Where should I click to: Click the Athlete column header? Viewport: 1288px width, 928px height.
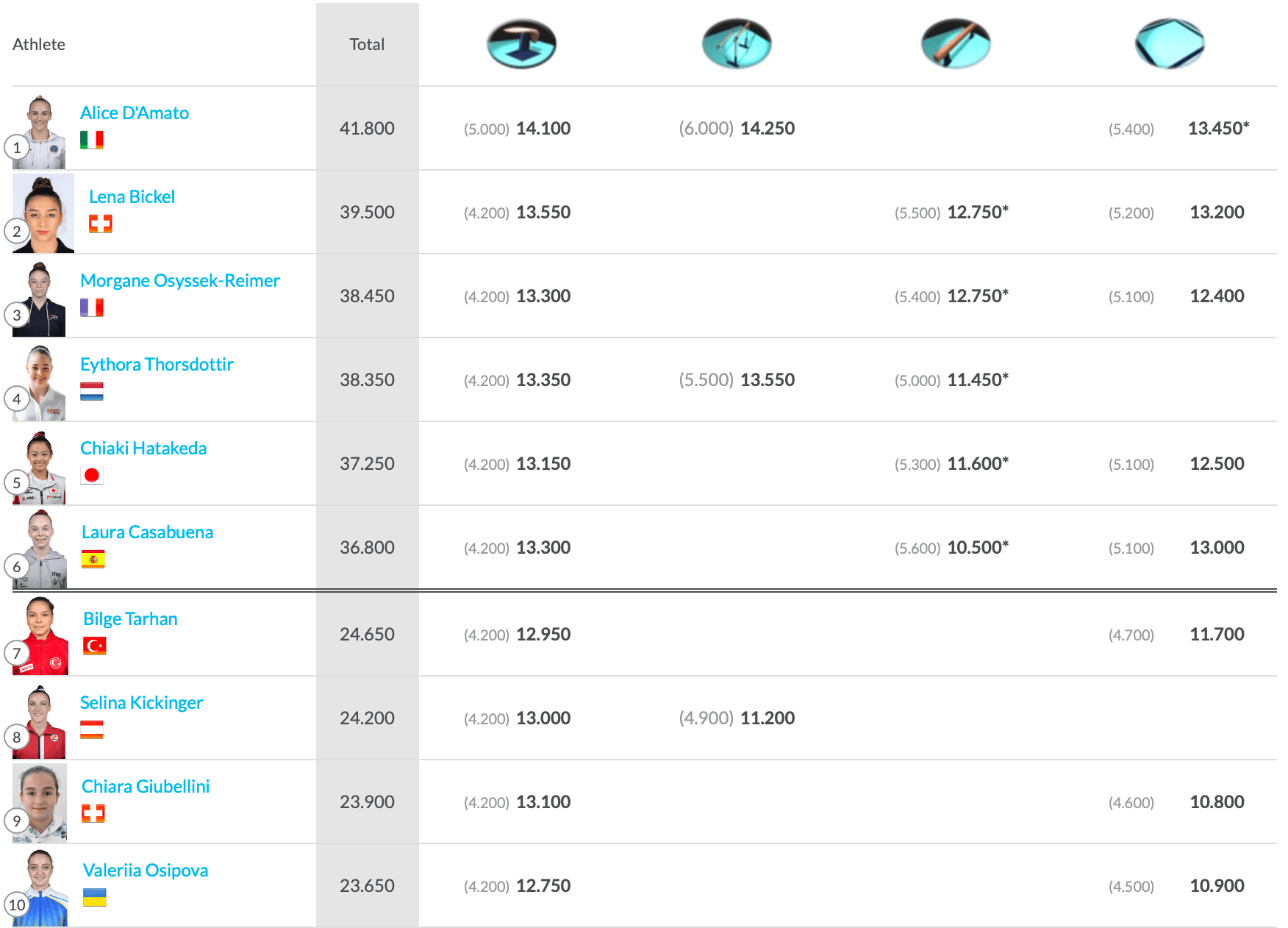pyautogui.click(x=39, y=44)
